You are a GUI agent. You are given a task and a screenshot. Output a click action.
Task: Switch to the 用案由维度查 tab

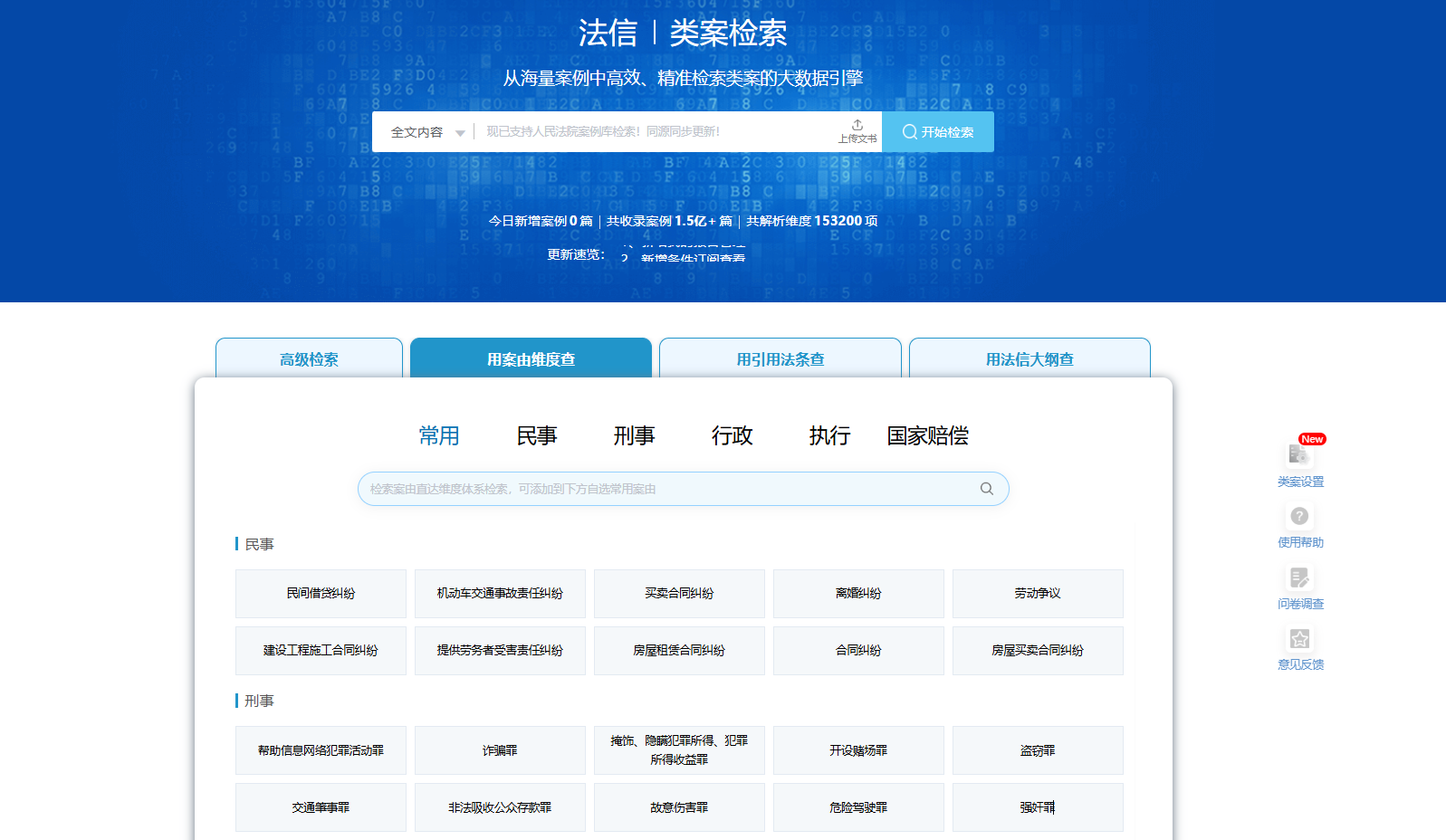(531, 358)
